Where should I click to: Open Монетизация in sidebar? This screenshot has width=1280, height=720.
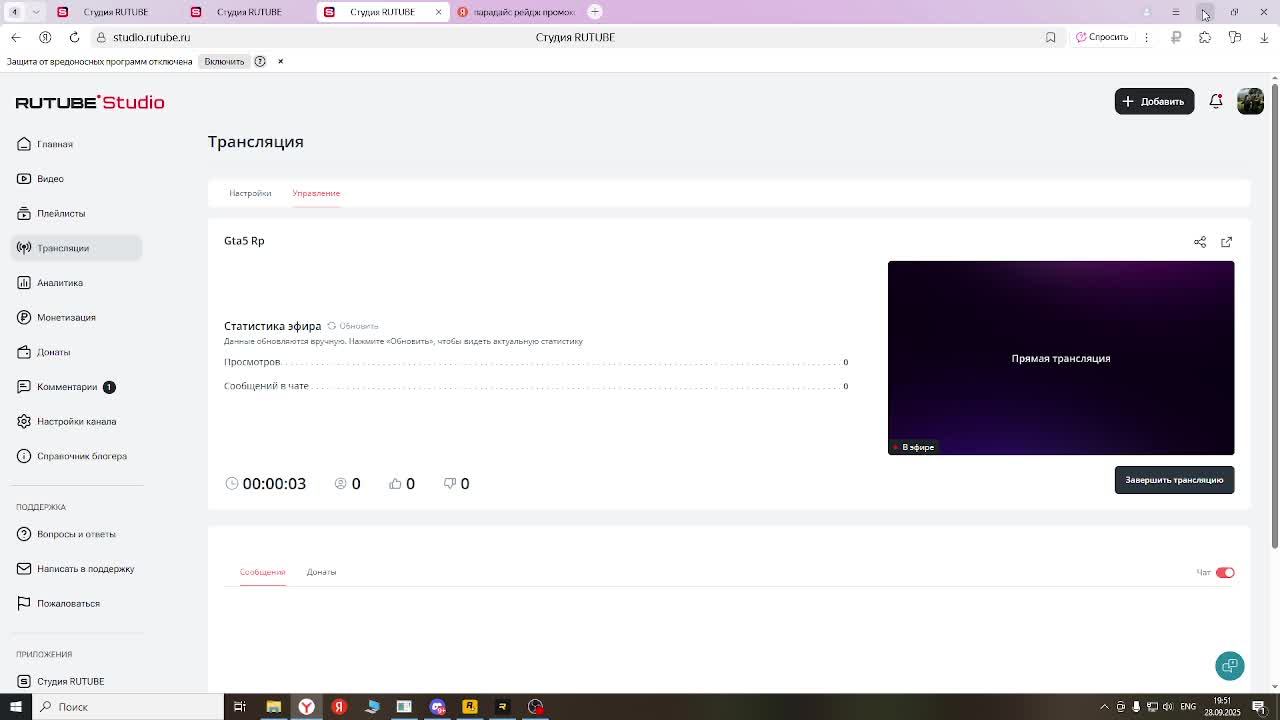coord(77,317)
